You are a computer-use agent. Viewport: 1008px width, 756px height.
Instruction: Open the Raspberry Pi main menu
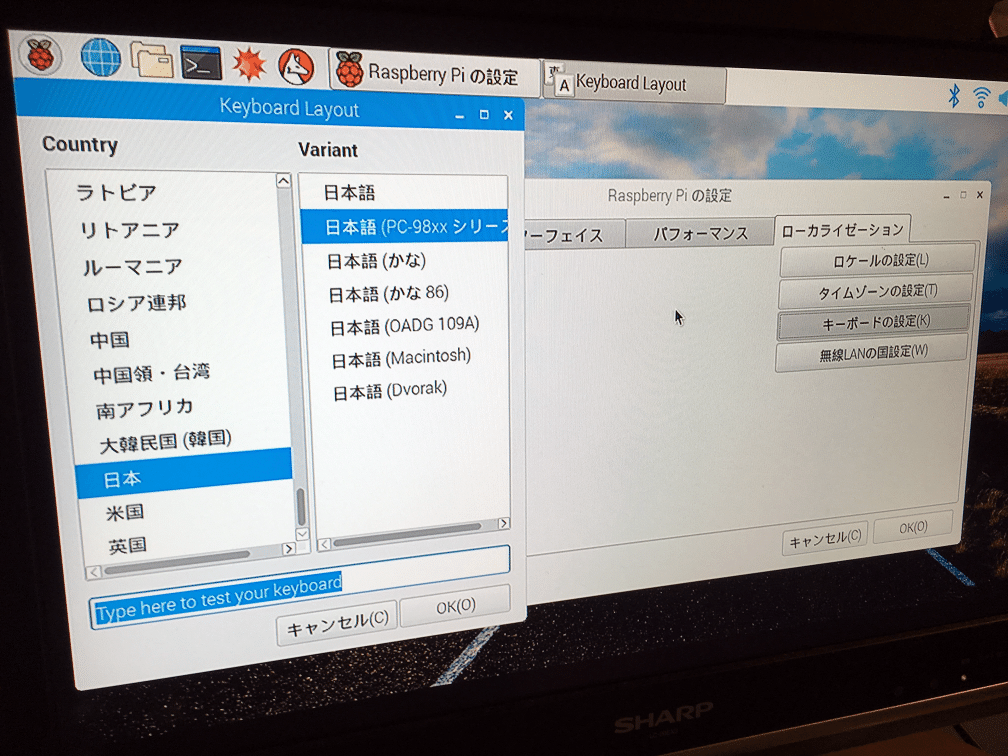coord(40,54)
